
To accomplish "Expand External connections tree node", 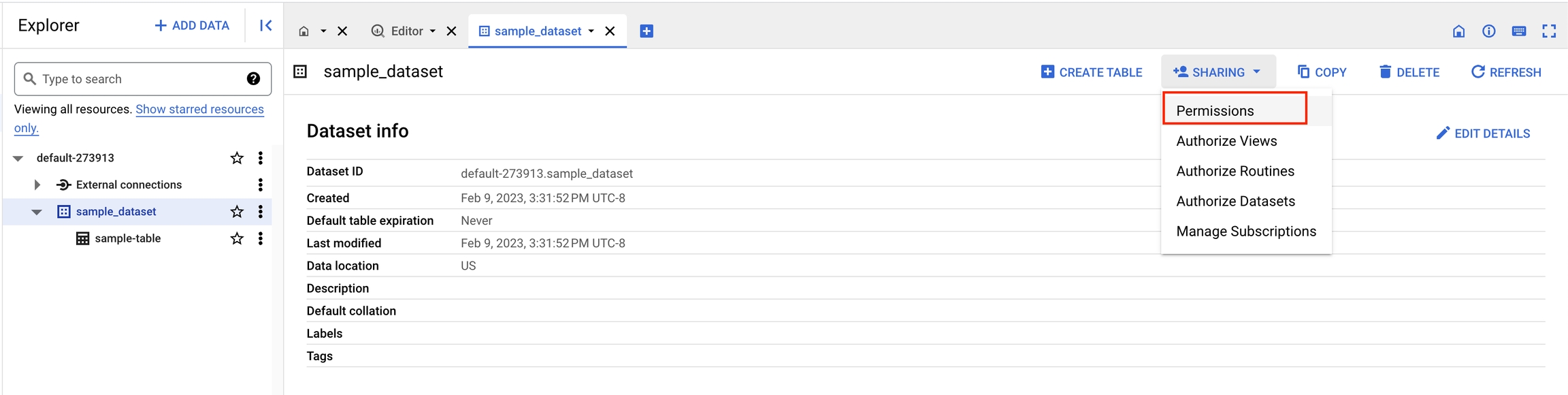I will click(x=37, y=185).
